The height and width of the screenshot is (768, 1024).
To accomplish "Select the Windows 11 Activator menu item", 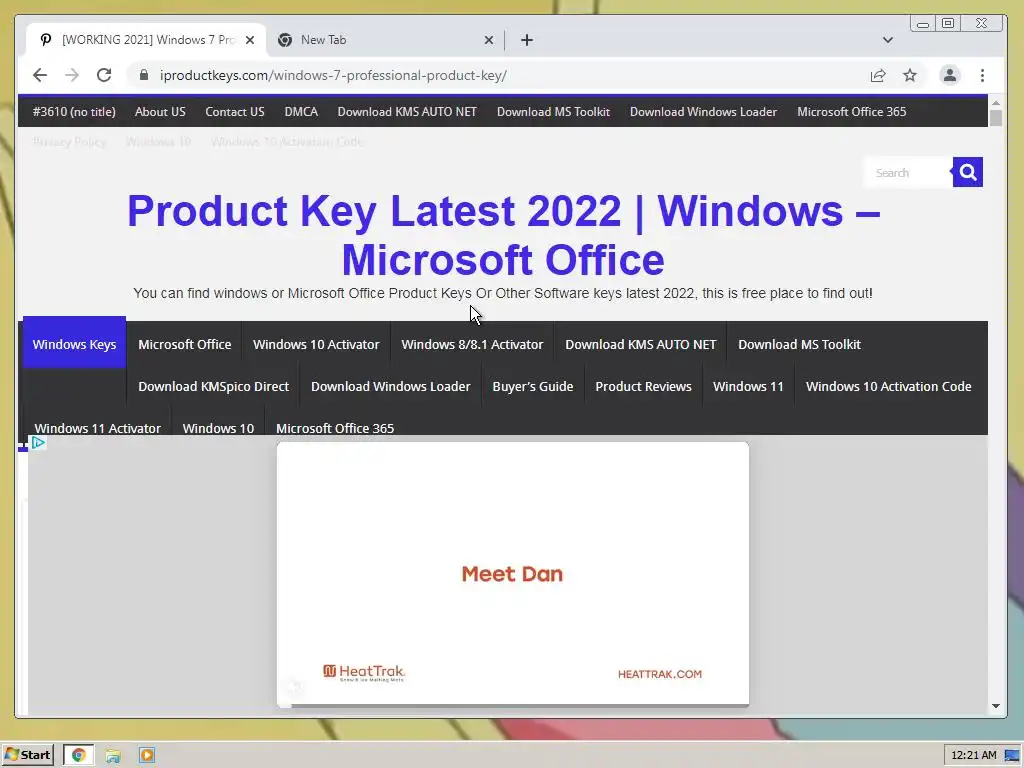I will 97,428.
